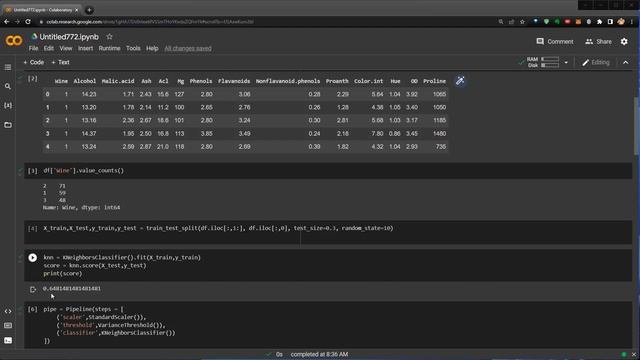This screenshot has width=640, height=360.
Task: Click the completed at 8:36 AM status
Action: tap(319, 354)
